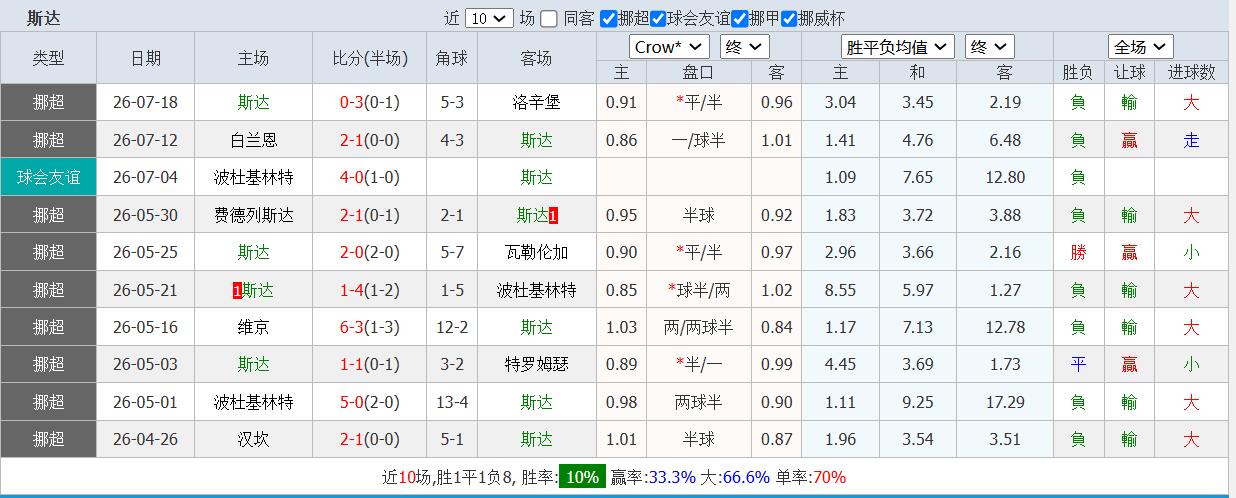Open the 终 dropdown beside 胜平负均值
The height and width of the screenshot is (498, 1236).
point(990,47)
